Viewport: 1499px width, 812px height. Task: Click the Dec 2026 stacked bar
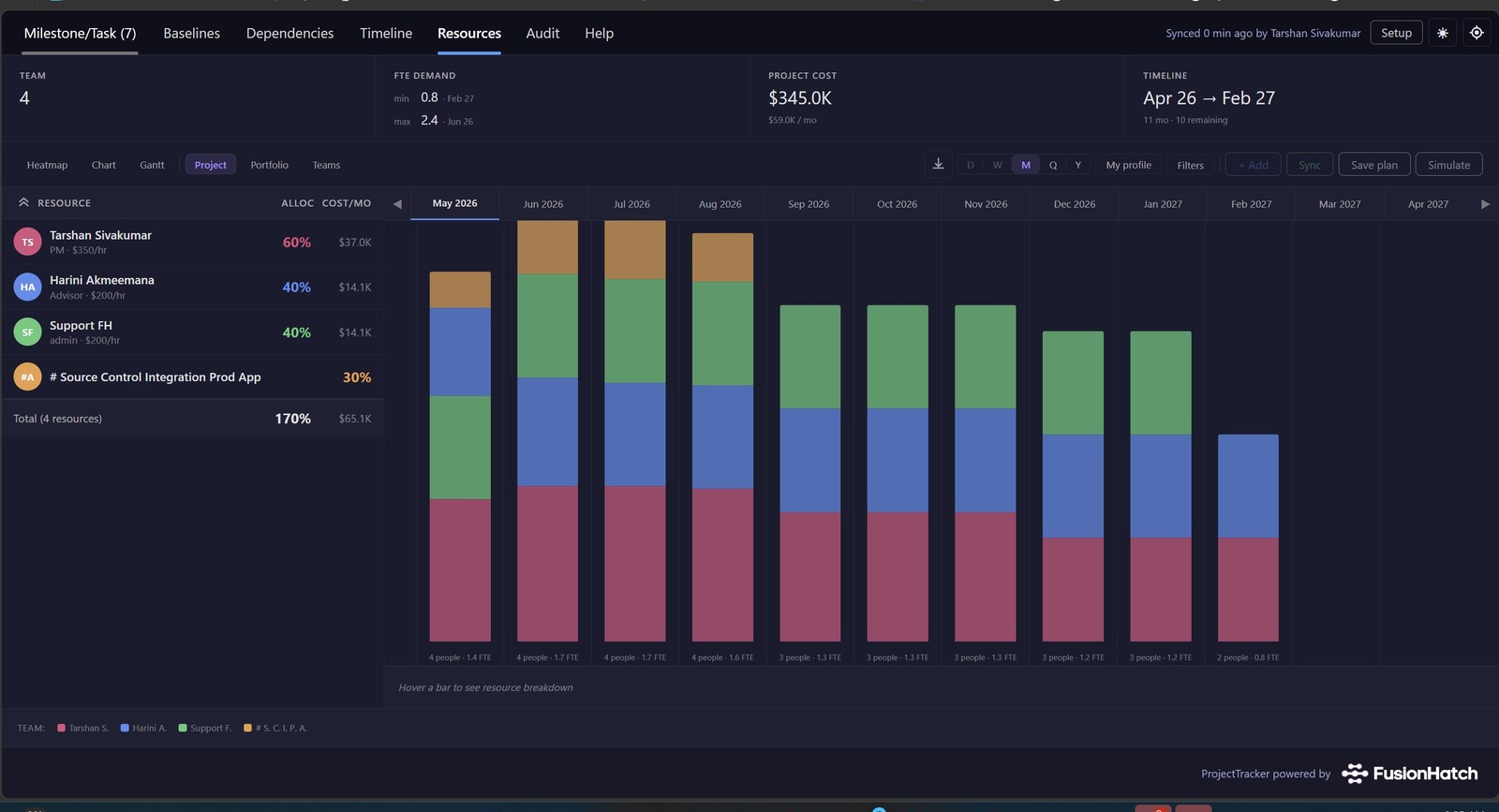click(x=1073, y=486)
